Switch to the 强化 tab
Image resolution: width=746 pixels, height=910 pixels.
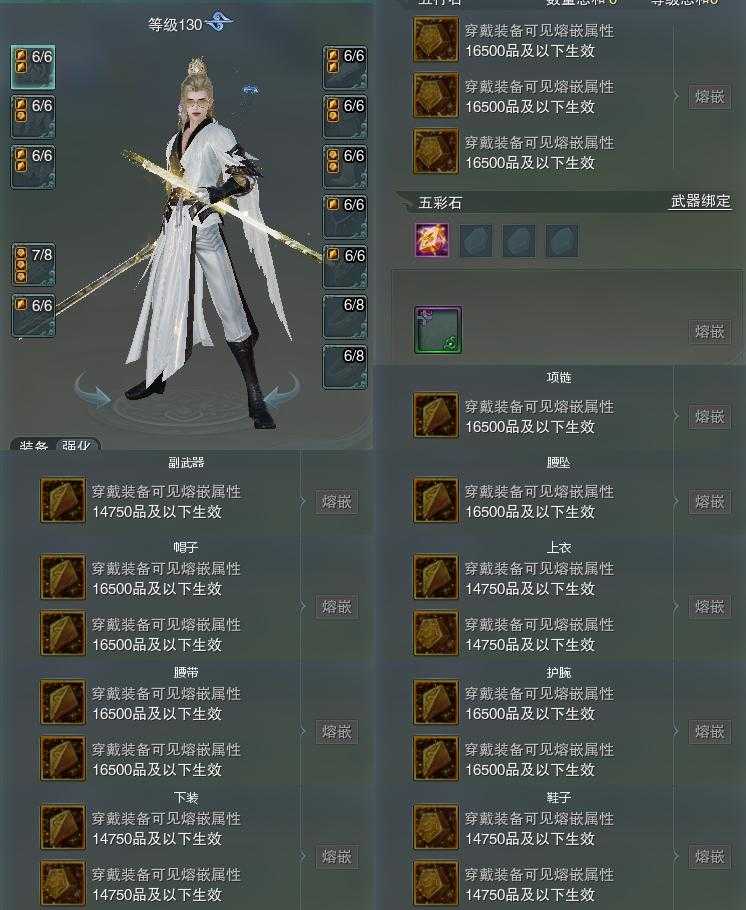click(x=77, y=445)
